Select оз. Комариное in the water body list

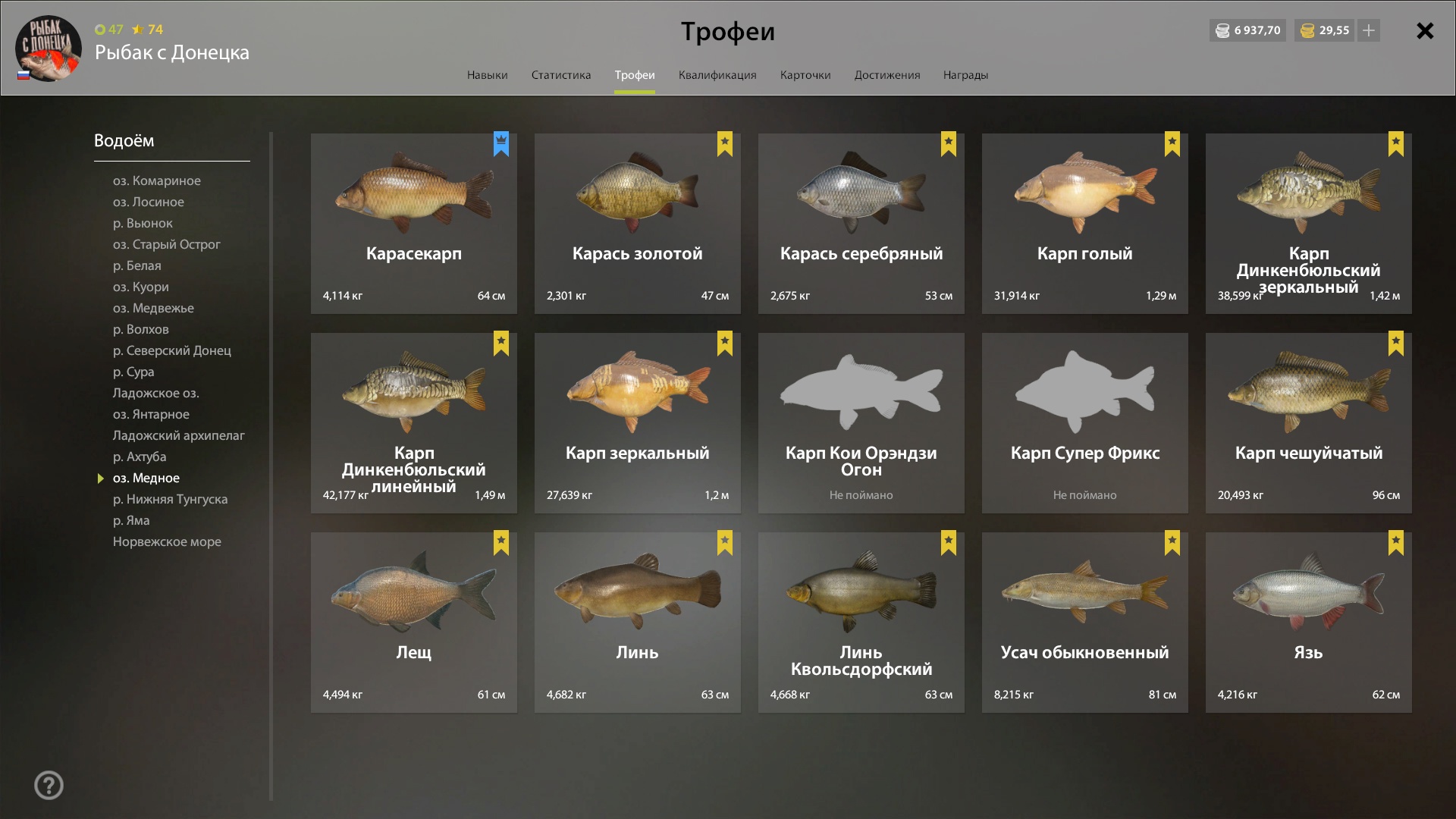(157, 180)
